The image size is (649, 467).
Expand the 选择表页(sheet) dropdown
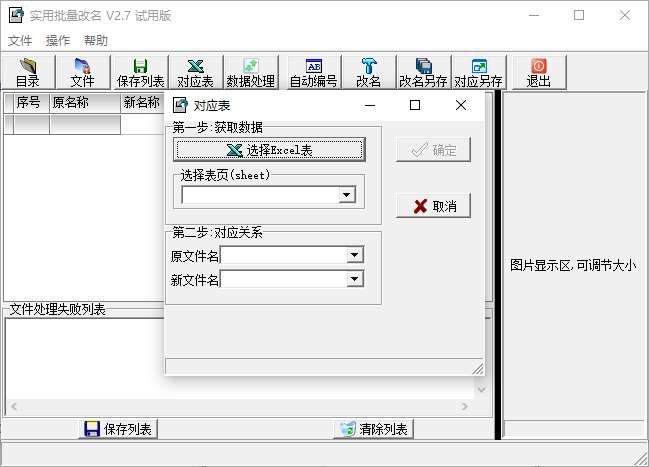pyautogui.click(x=347, y=195)
